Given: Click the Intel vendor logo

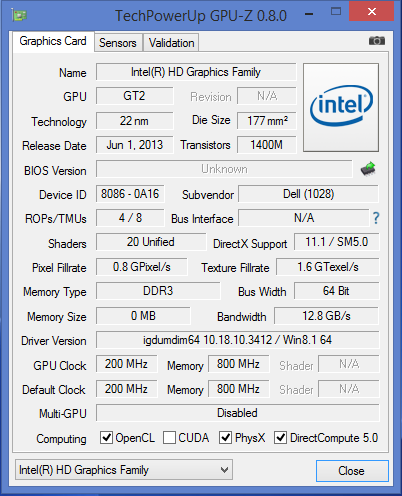Looking at the screenshot, I should 341,107.
